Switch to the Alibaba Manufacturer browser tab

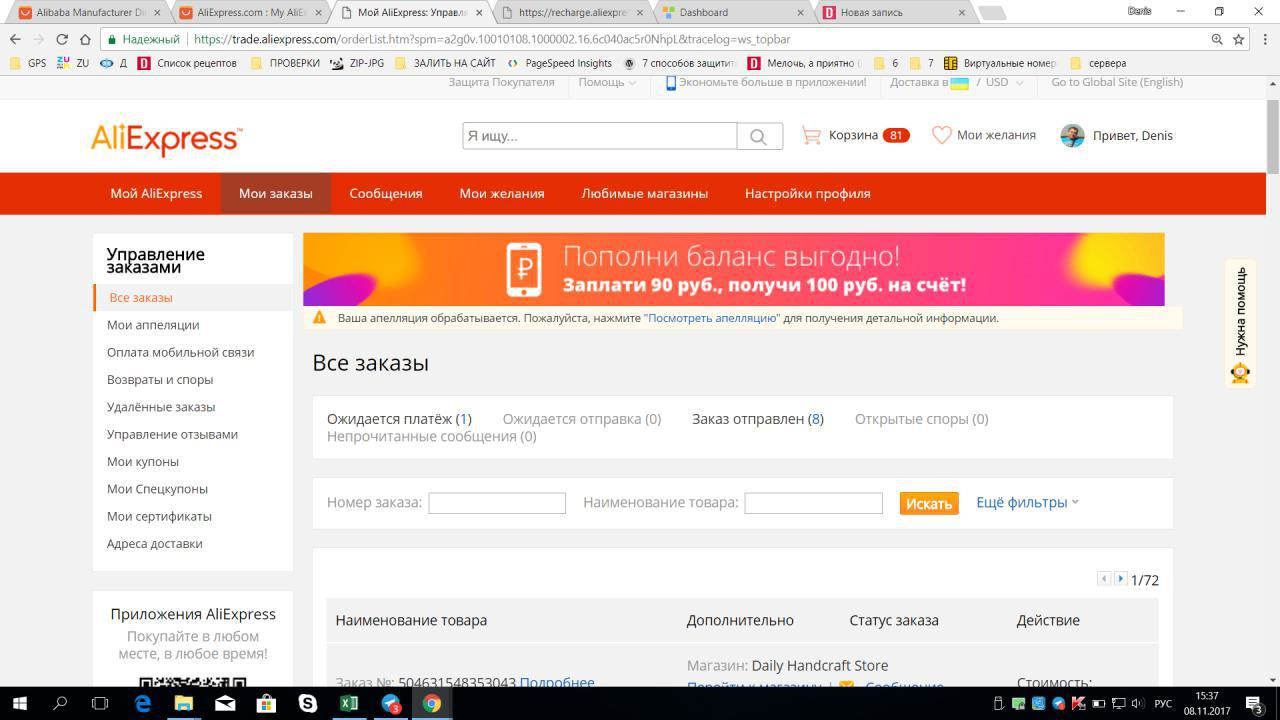click(88, 13)
